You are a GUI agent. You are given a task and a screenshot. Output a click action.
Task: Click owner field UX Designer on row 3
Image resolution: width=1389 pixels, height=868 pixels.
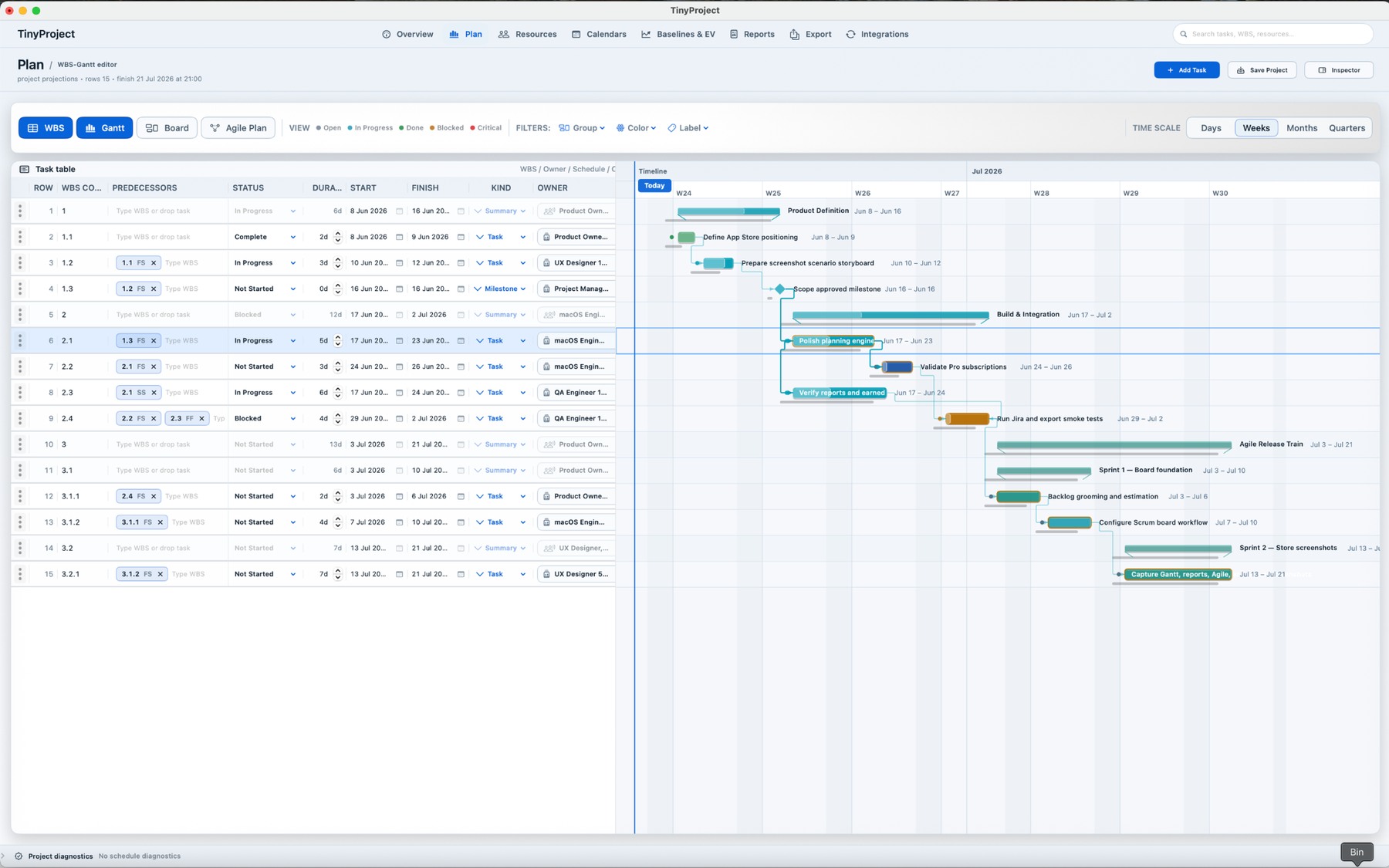coord(576,263)
